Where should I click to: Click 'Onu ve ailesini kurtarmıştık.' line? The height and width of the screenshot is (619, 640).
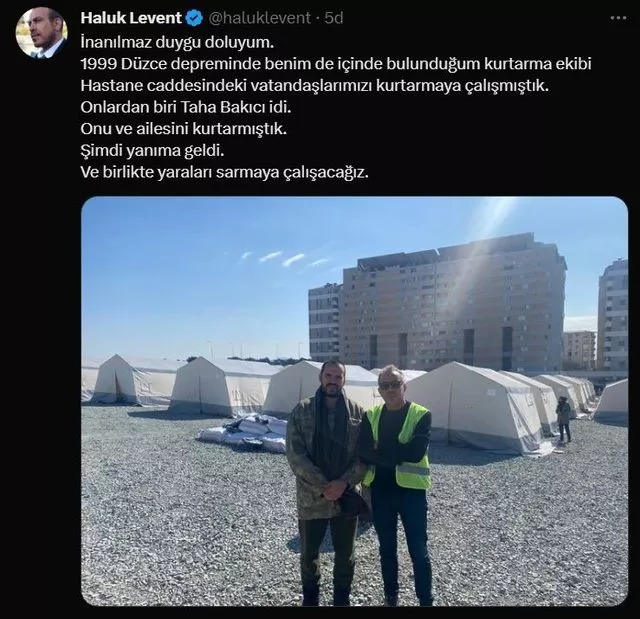(184, 129)
